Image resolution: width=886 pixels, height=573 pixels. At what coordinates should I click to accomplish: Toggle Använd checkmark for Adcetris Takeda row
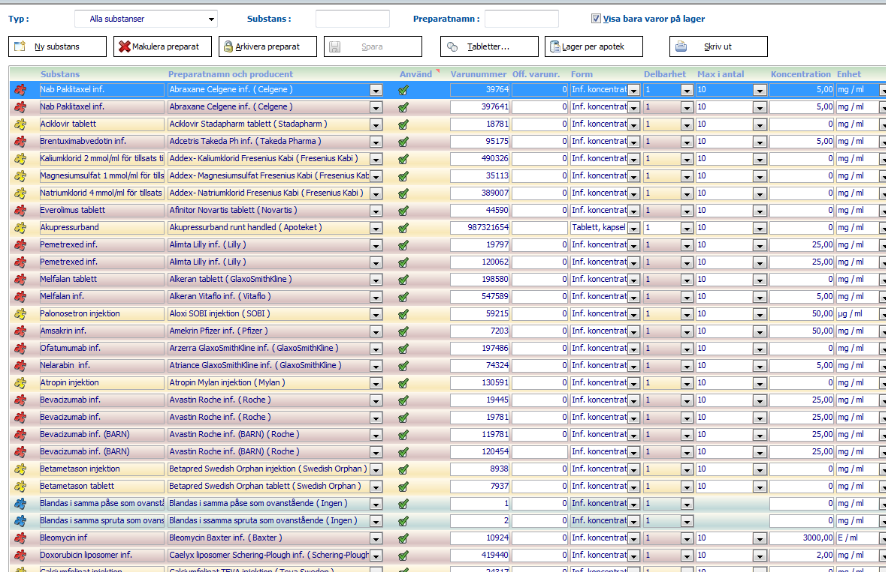404,141
